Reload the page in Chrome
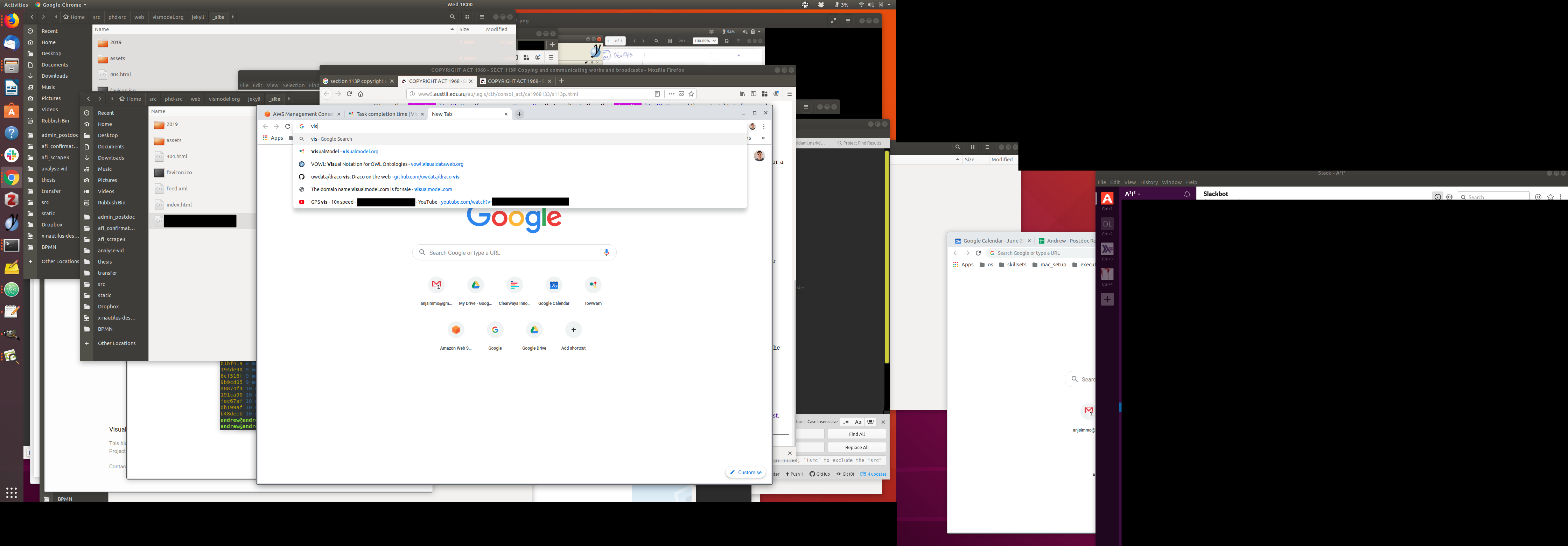This screenshot has height=546, width=1568. [x=288, y=127]
